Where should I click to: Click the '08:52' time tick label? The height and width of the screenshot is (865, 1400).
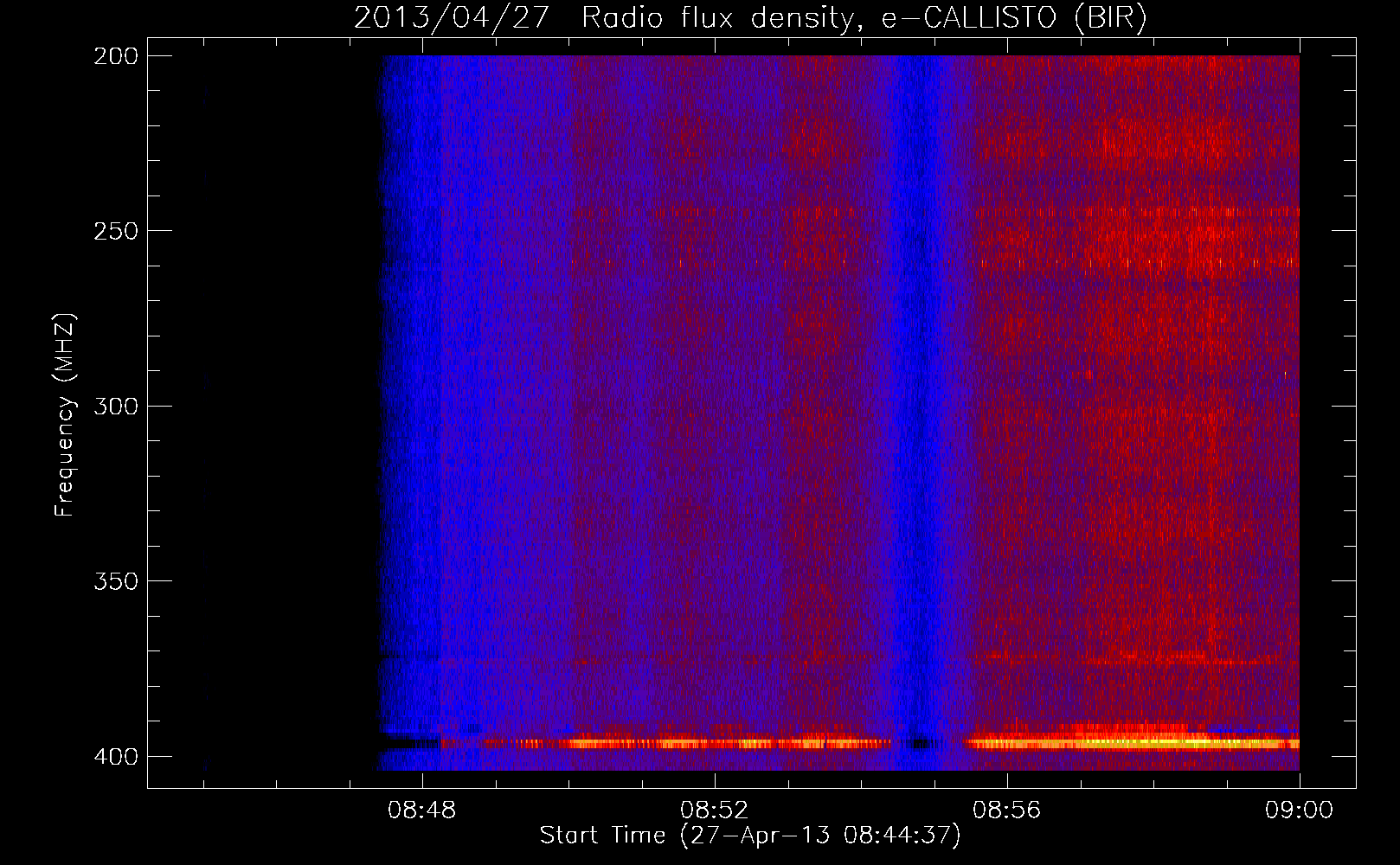[x=715, y=811]
